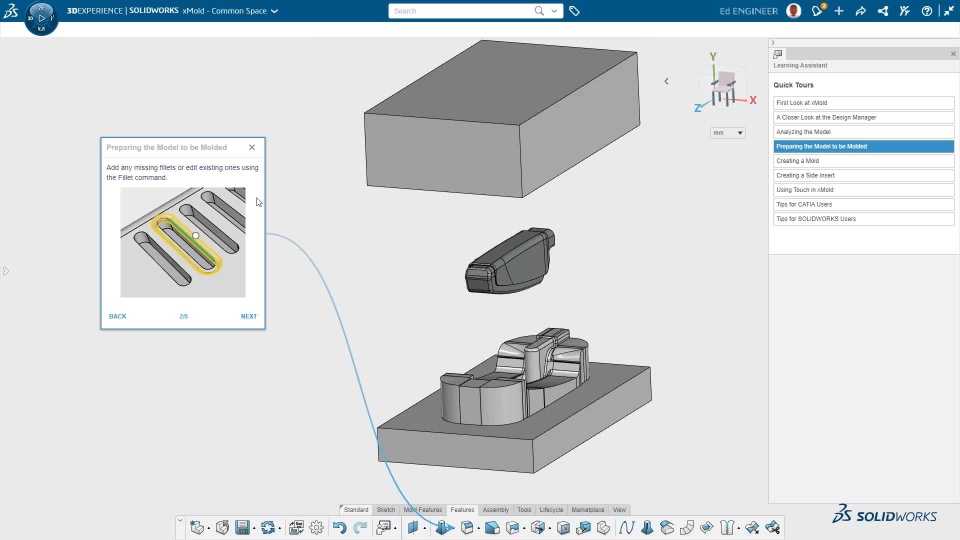Click the plus add icon in top bar
Viewport: 960px width, 540px height.
839,11
